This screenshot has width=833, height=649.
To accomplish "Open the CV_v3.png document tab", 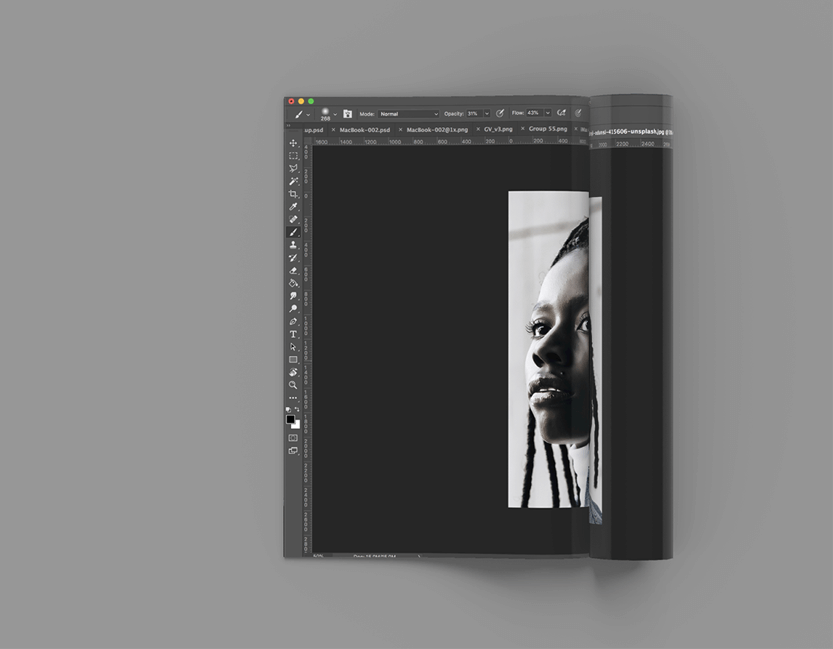I will pyautogui.click(x=498, y=130).
